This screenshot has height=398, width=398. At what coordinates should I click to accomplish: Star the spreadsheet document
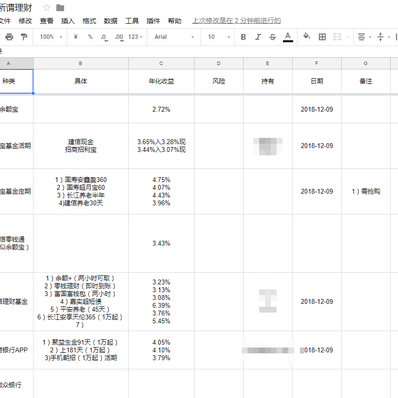[46, 8]
